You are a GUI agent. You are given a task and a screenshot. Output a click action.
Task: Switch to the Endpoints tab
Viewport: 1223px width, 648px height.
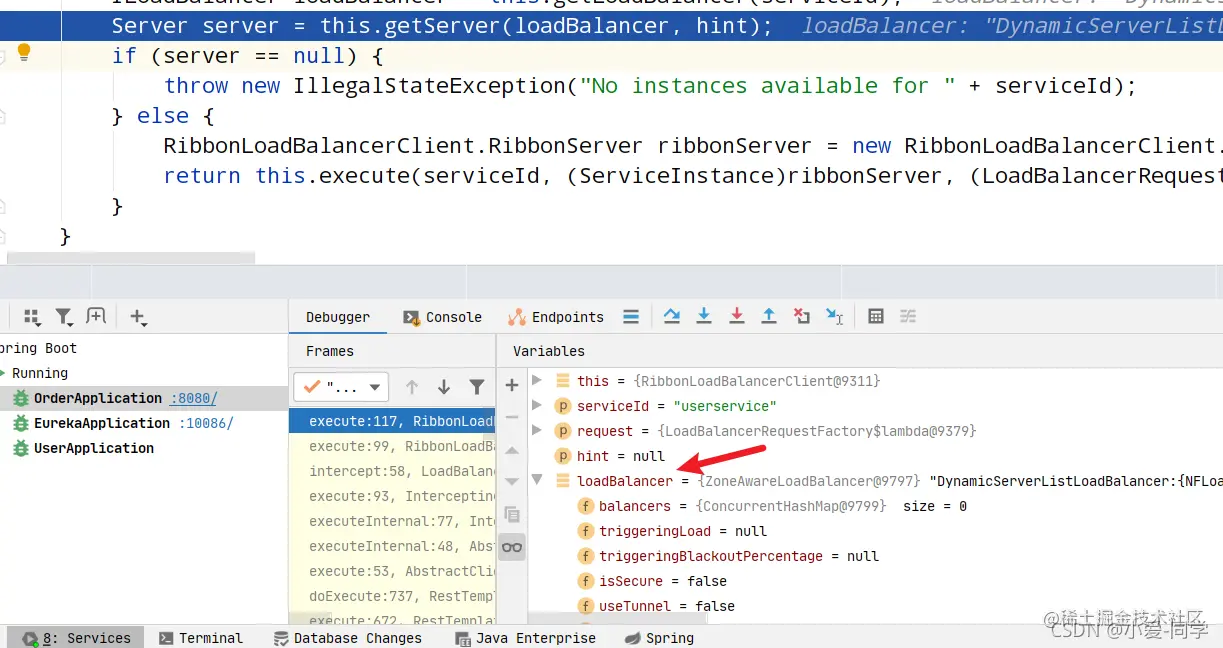tap(556, 317)
